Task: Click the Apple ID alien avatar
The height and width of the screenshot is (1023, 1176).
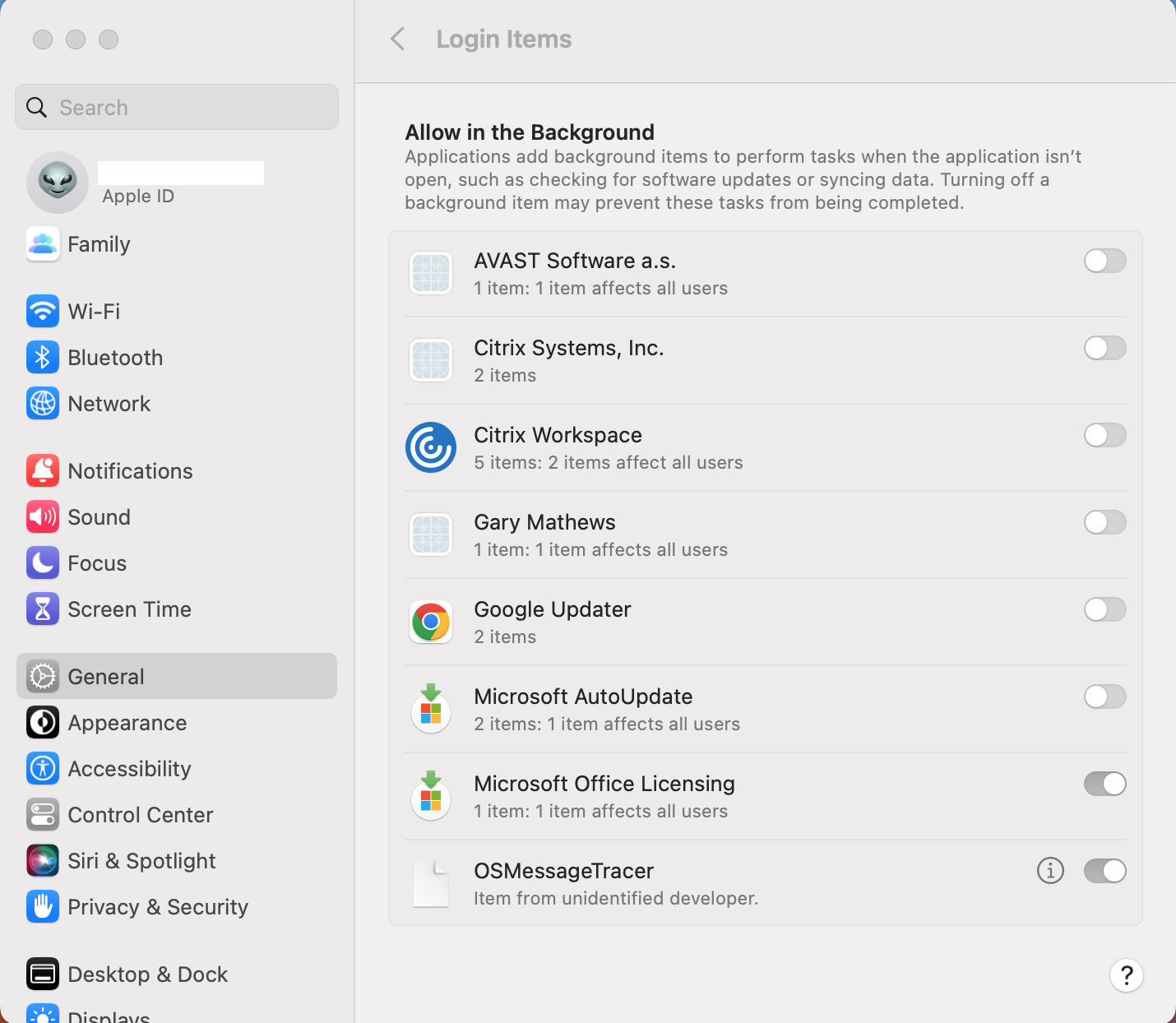Action: [58, 183]
